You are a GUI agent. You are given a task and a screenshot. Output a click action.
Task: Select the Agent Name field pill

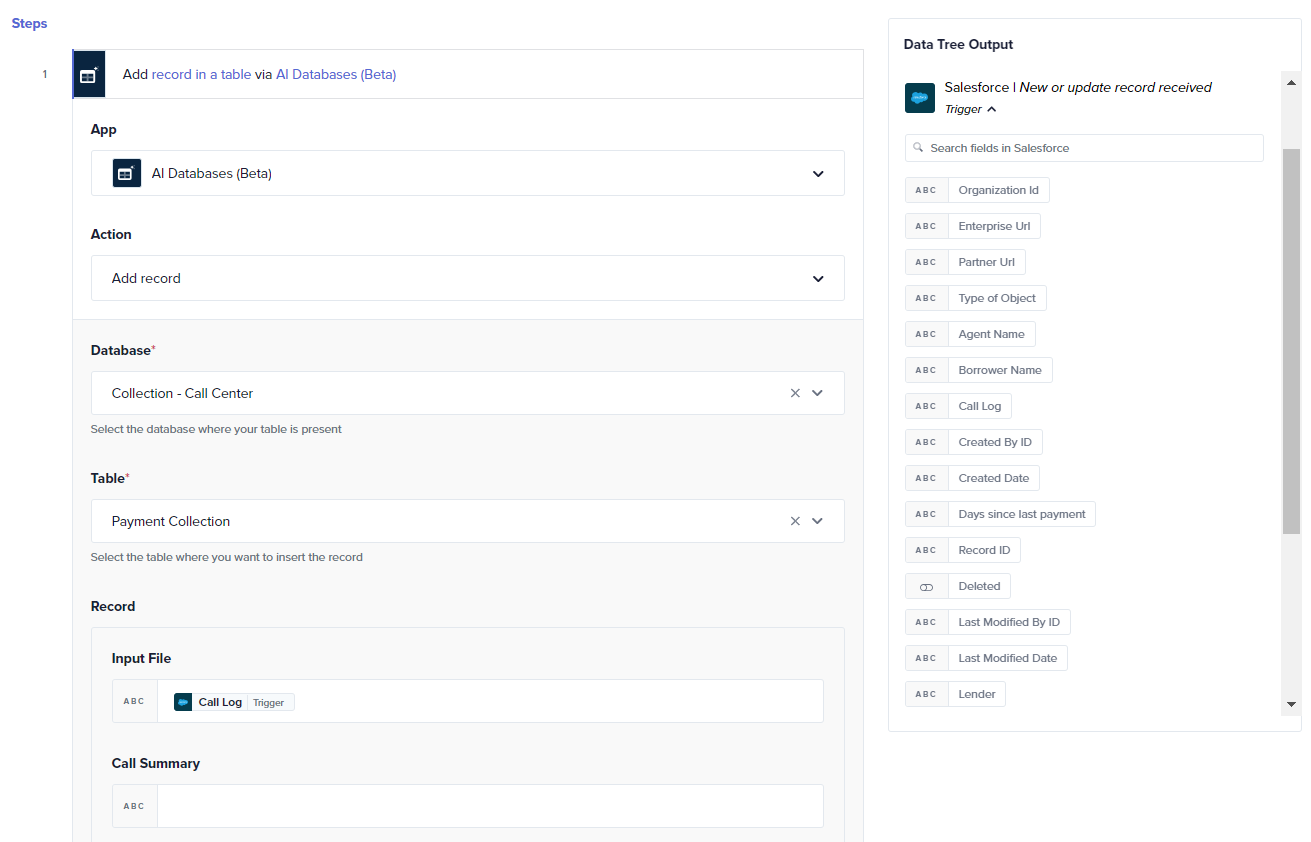click(x=970, y=334)
